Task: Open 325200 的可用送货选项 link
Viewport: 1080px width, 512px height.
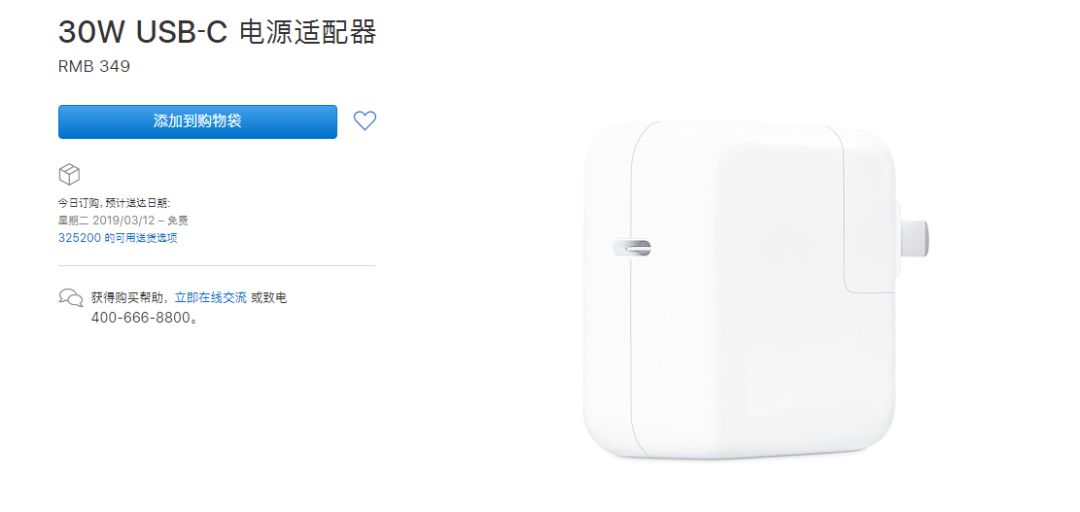Action: [x=118, y=238]
